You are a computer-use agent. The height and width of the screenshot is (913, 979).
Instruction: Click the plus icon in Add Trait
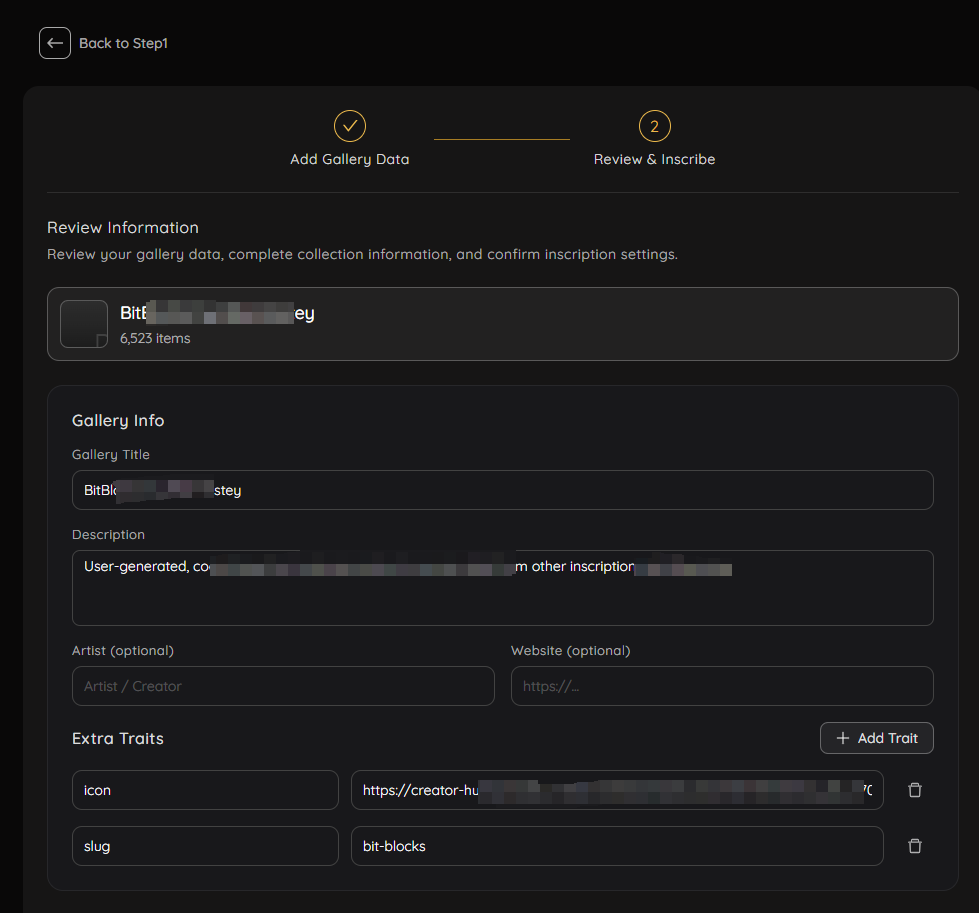[x=843, y=738]
